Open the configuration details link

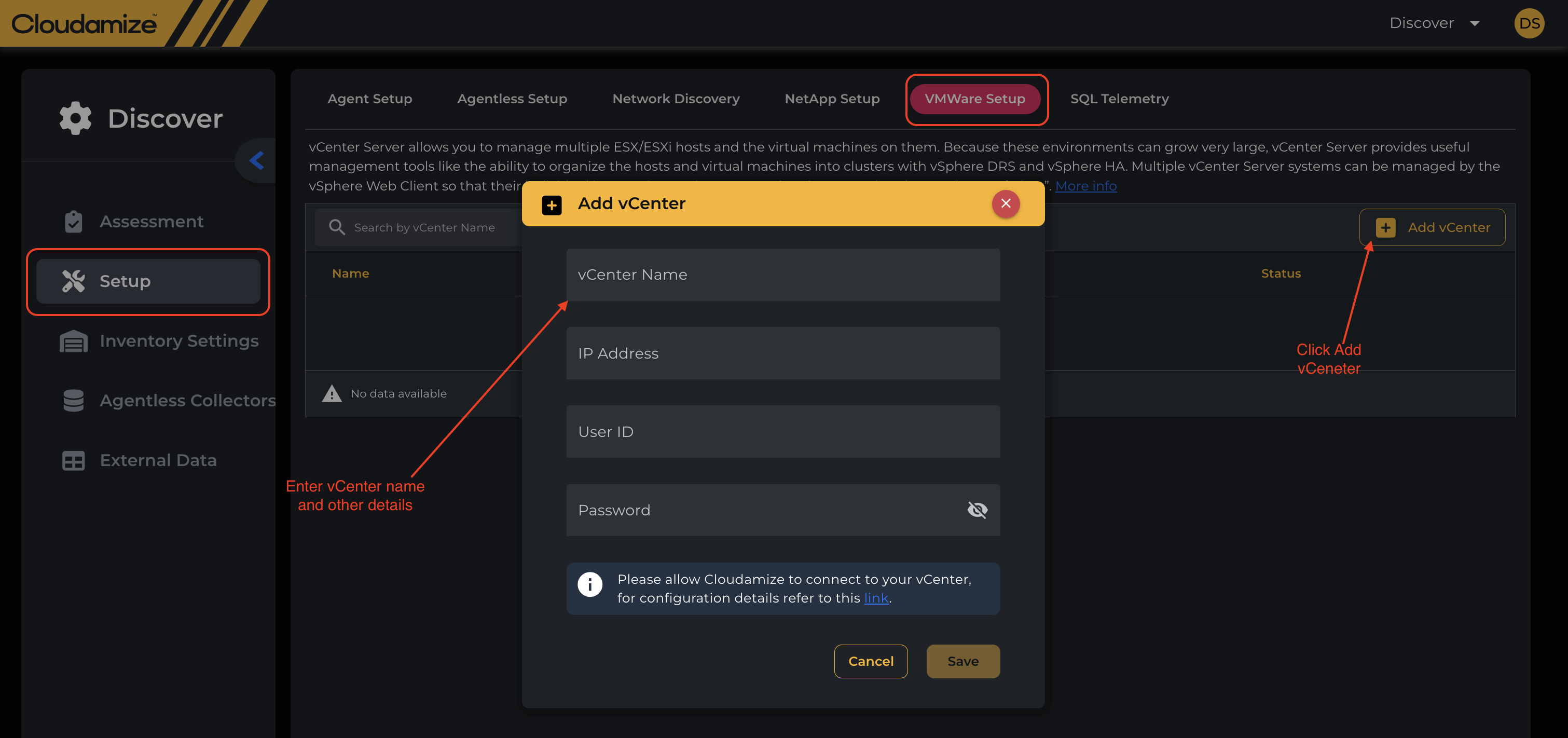876,598
